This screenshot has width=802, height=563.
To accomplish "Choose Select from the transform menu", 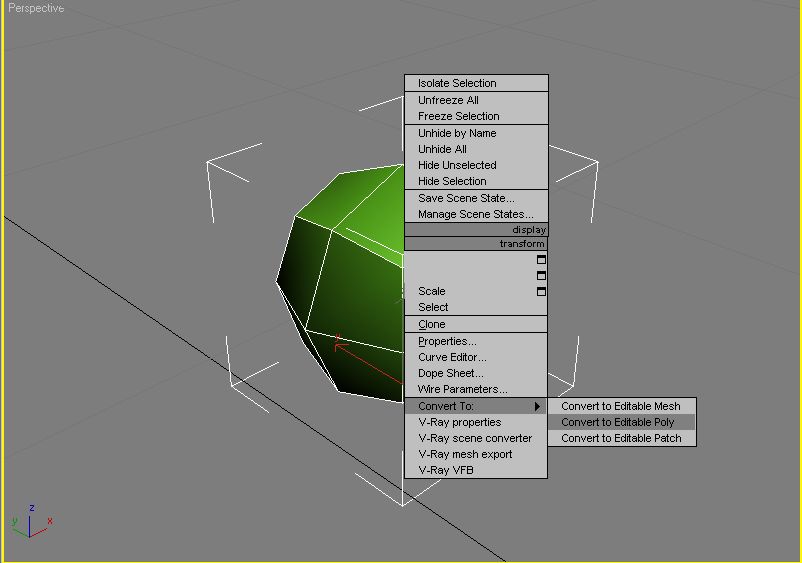I will [x=476, y=307].
